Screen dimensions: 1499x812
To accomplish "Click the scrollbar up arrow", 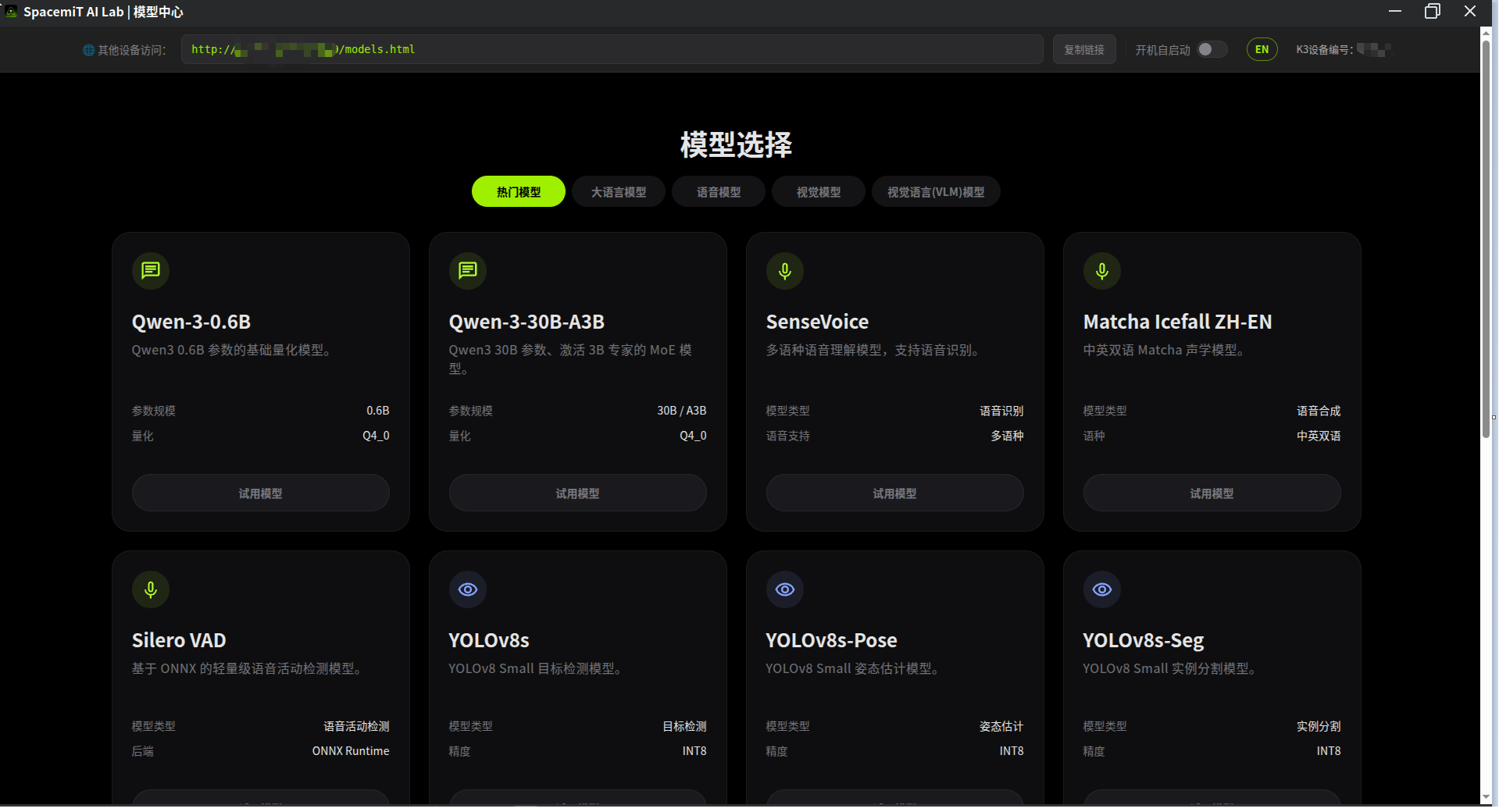I will tap(1487, 34).
